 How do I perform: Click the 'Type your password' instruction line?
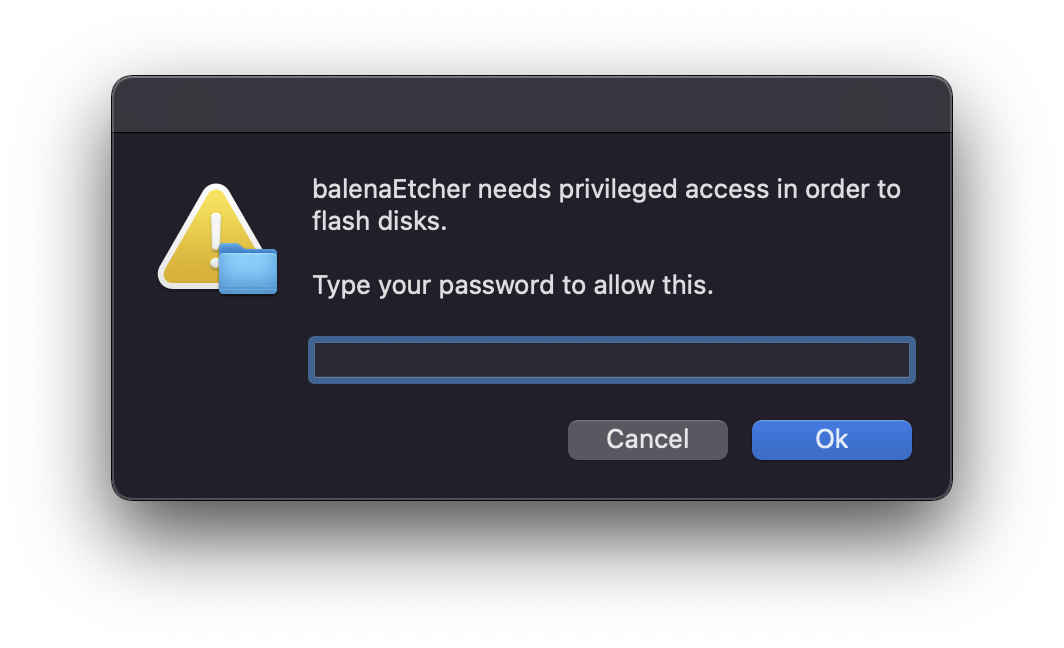(x=513, y=285)
